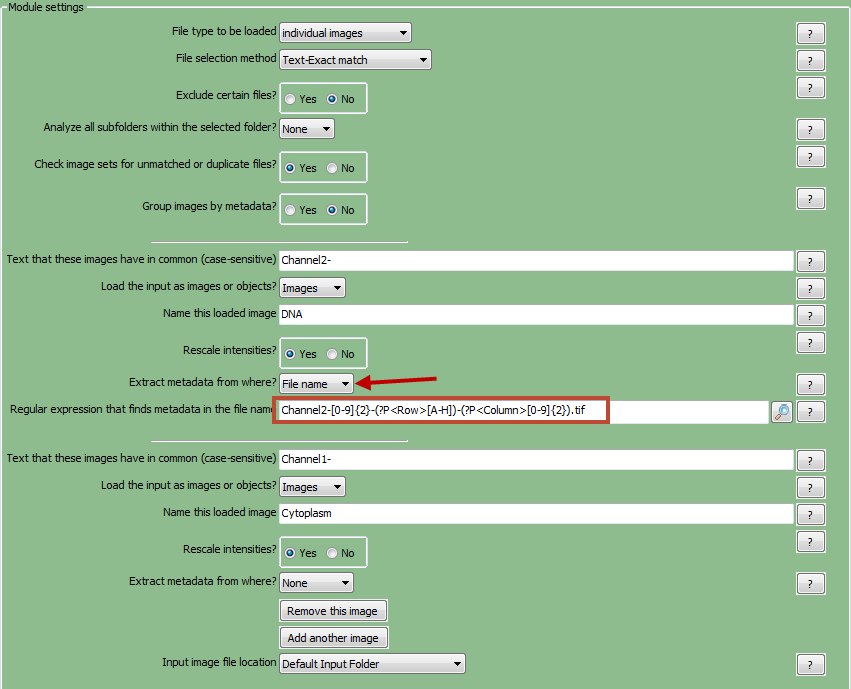This screenshot has height=689, width=851.
Task: Click the magnifier icon beside the regular expression field
Action: pyautogui.click(x=781, y=412)
